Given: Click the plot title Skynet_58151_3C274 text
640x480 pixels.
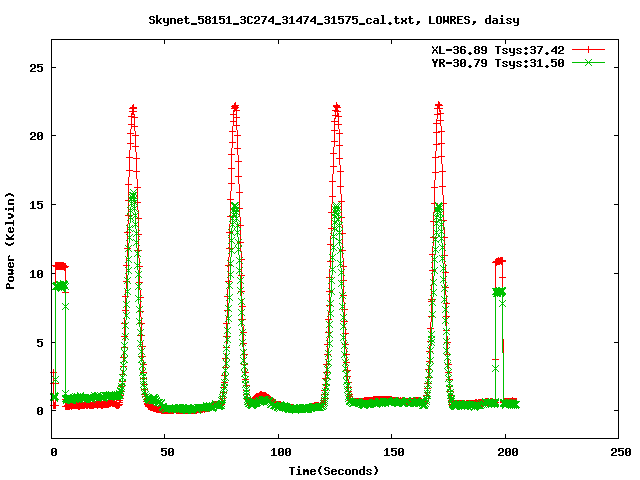Looking at the screenshot, I should [x=334, y=20].
